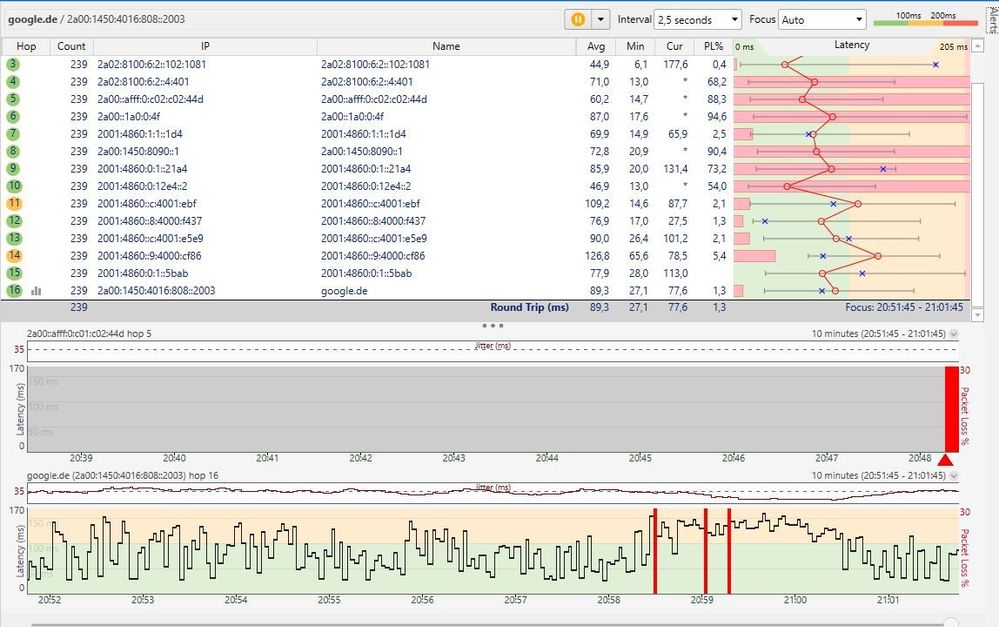Image resolution: width=999 pixels, height=627 pixels.
Task: Select hop 5 green circle icon
Action: [x=13, y=99]
